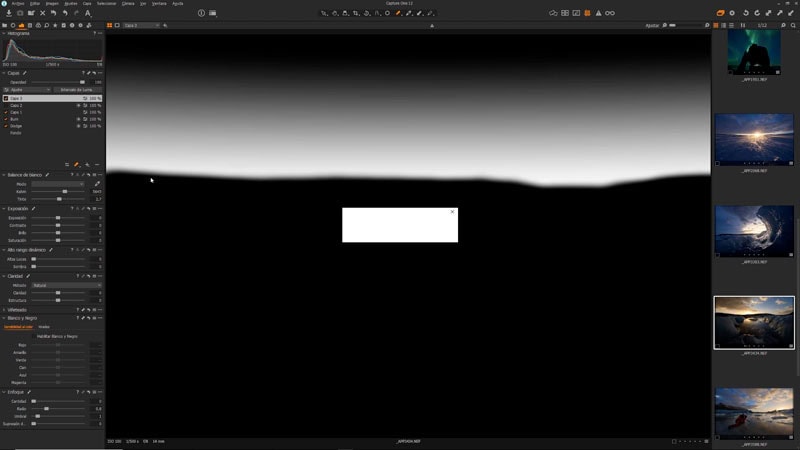Screen dimensions: 800x450
Task: Click the delete X icon in toolbar
Action: click(x=42, y=13)
